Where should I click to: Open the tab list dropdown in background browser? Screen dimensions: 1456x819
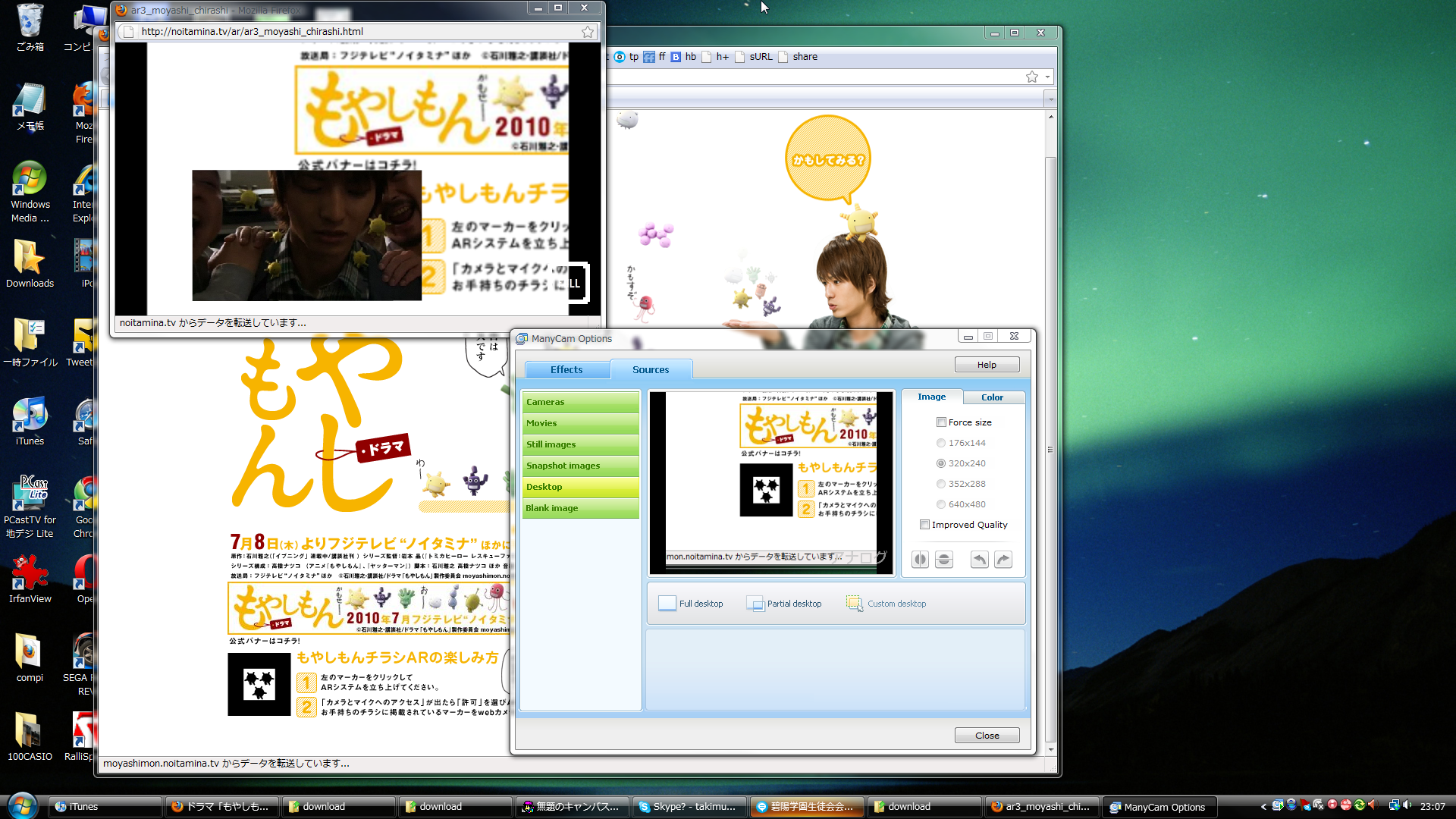1050,99
